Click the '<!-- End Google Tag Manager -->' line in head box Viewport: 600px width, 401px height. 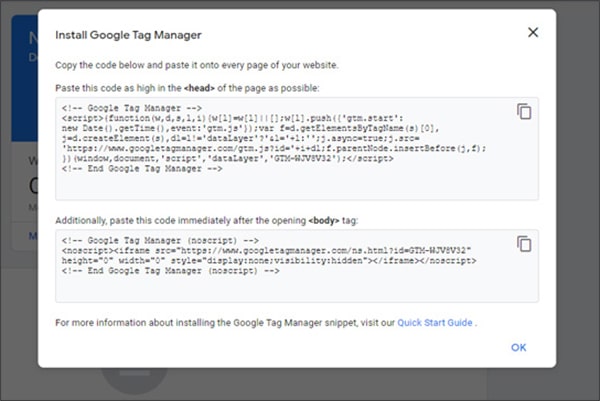point(142,169)
